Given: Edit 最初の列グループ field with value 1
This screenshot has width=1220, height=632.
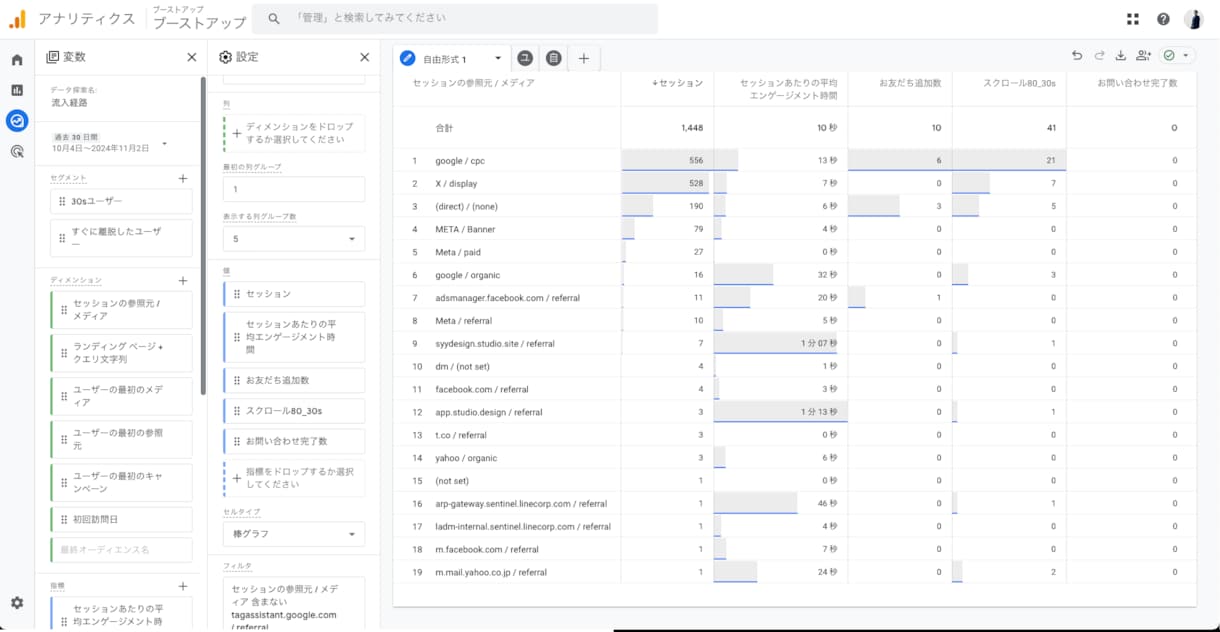Looking at the screenshot, I should [x=294, y=189].
